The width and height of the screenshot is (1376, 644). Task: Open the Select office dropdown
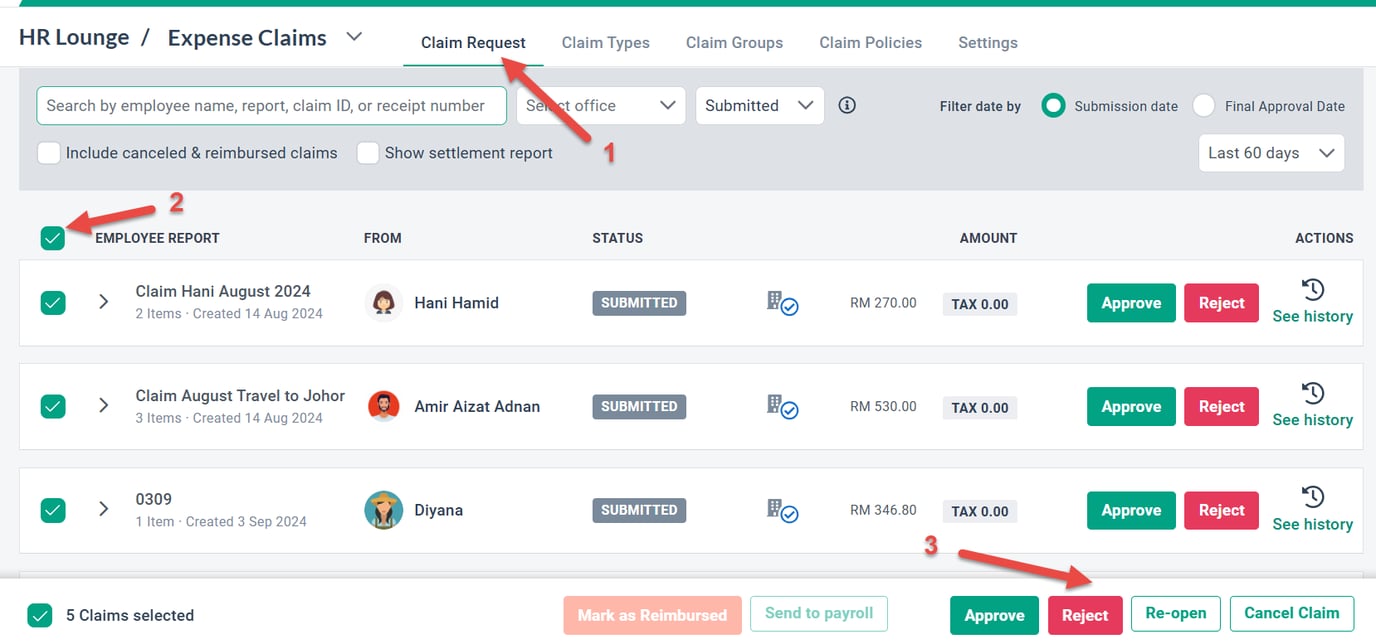[x=599, y=105]
